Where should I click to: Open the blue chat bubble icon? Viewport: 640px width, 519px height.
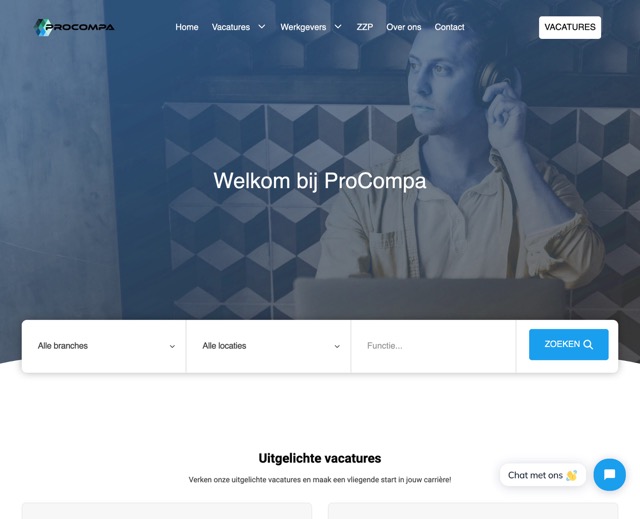[x=609, y=475]
